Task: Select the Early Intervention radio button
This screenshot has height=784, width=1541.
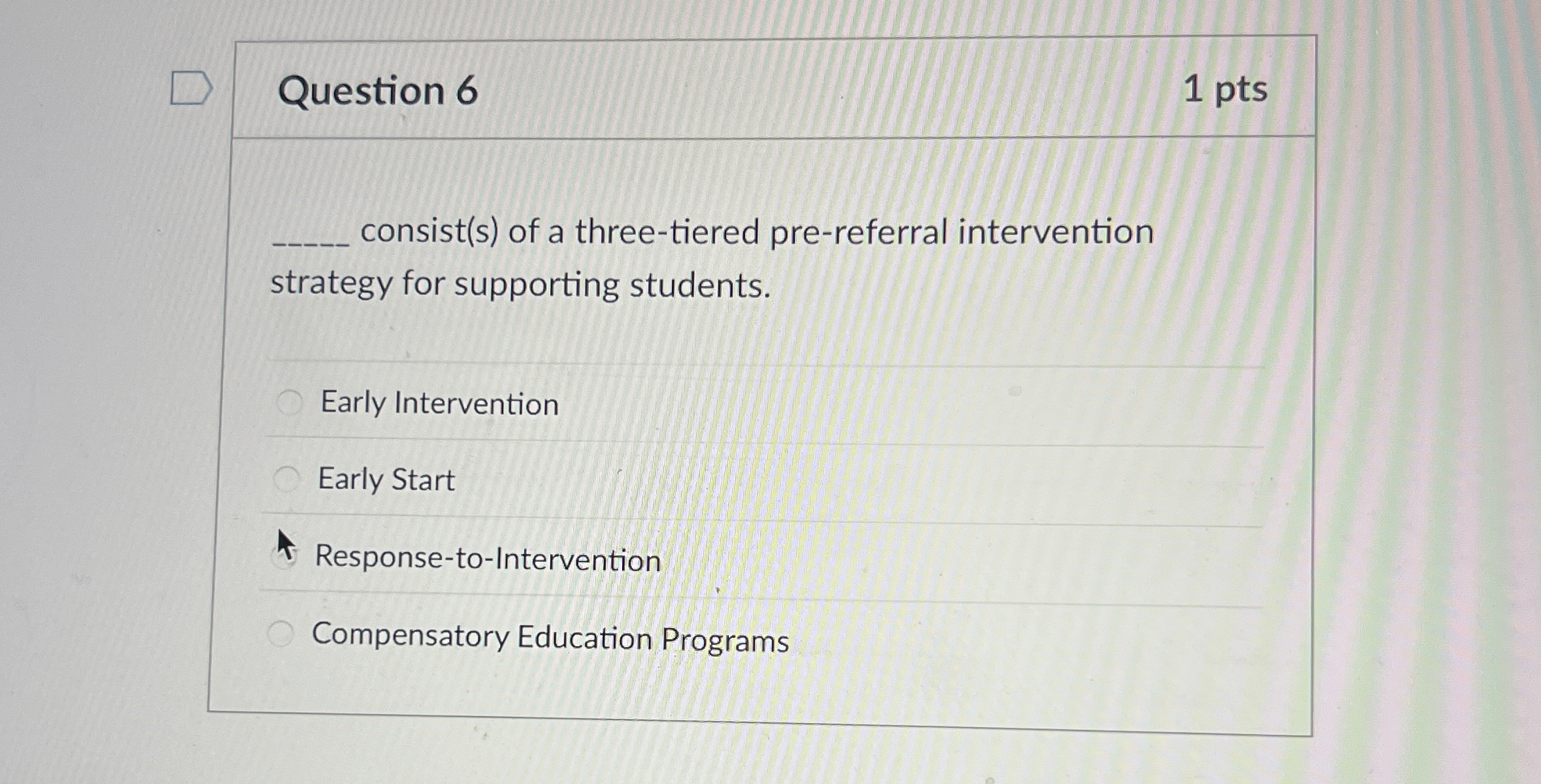Action: [x=290, y=402]
